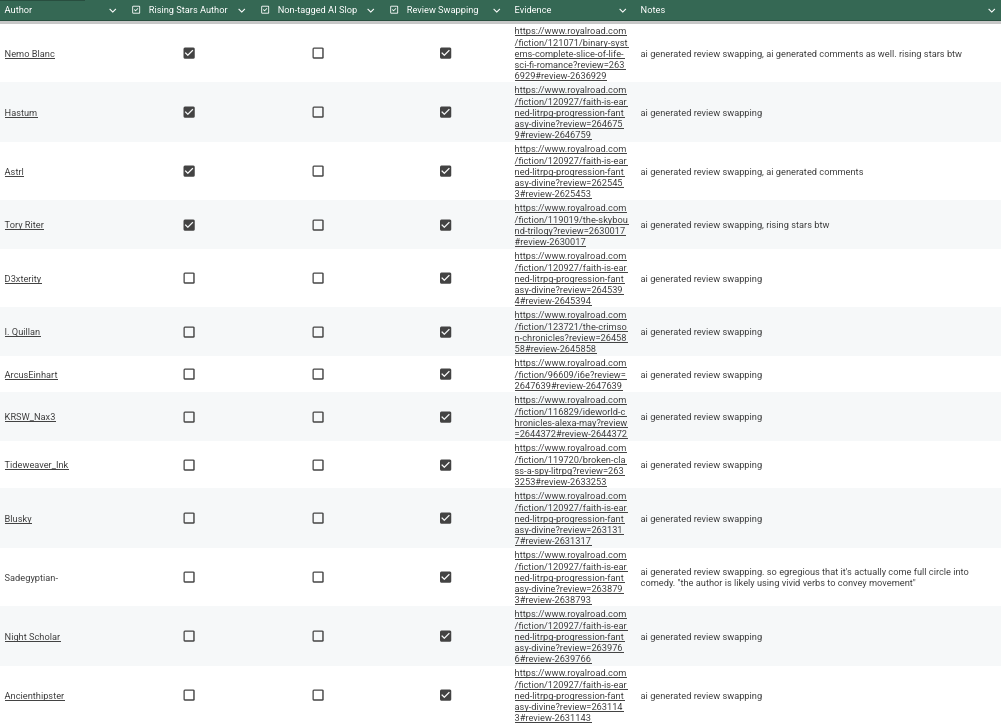Open Night Scholar author link
Viewport: 1001px width, 724px height.
coord(33,637)
